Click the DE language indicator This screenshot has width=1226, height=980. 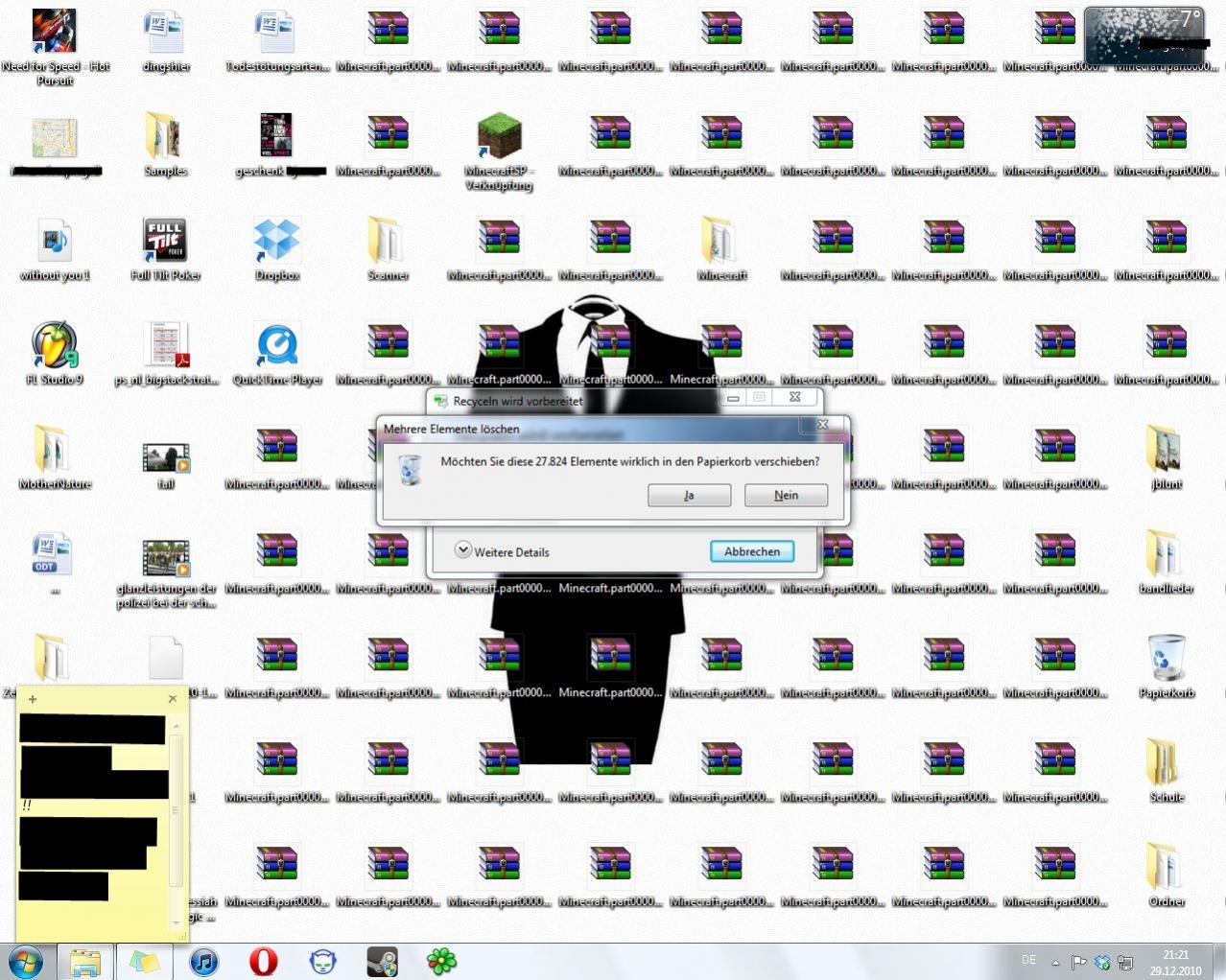[1029, 960]
